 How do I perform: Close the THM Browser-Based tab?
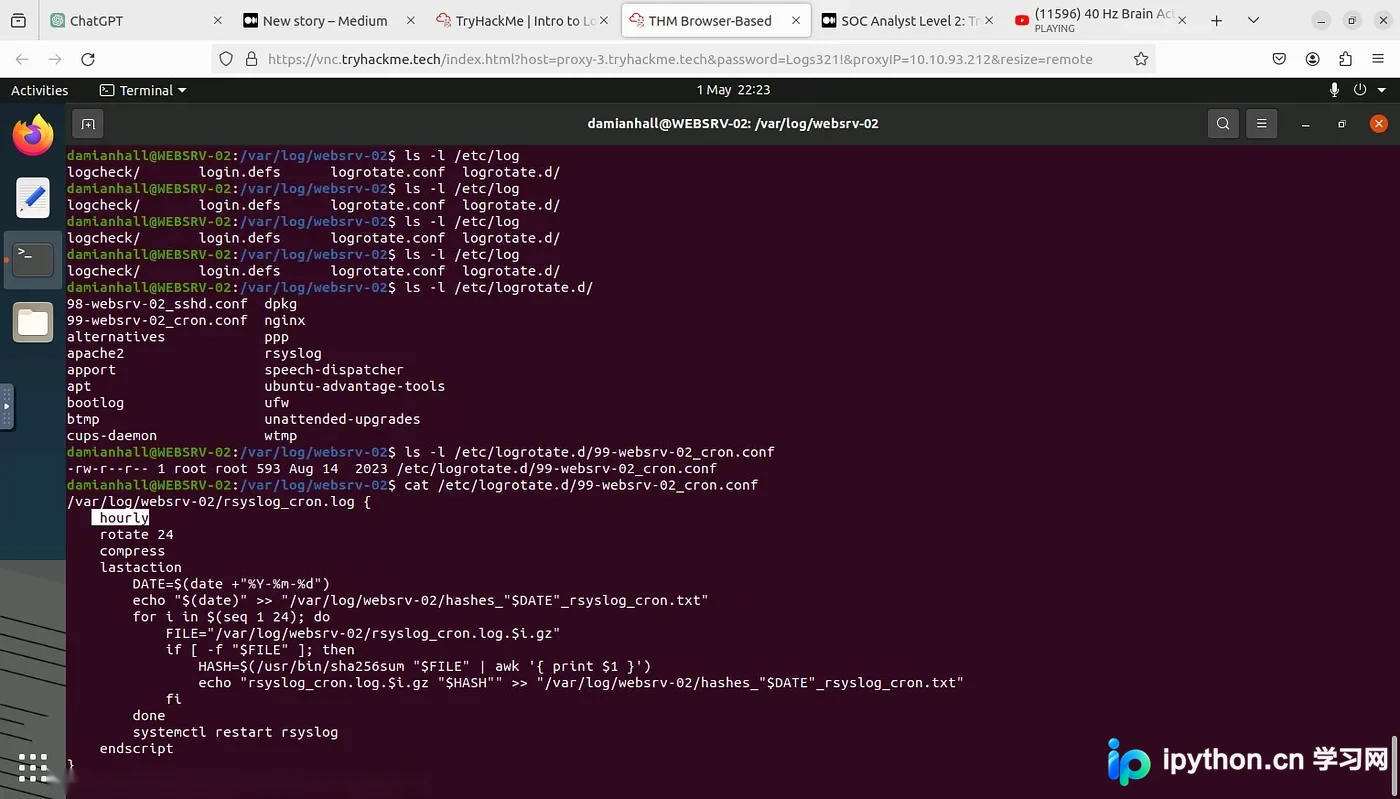coord(796,20)
